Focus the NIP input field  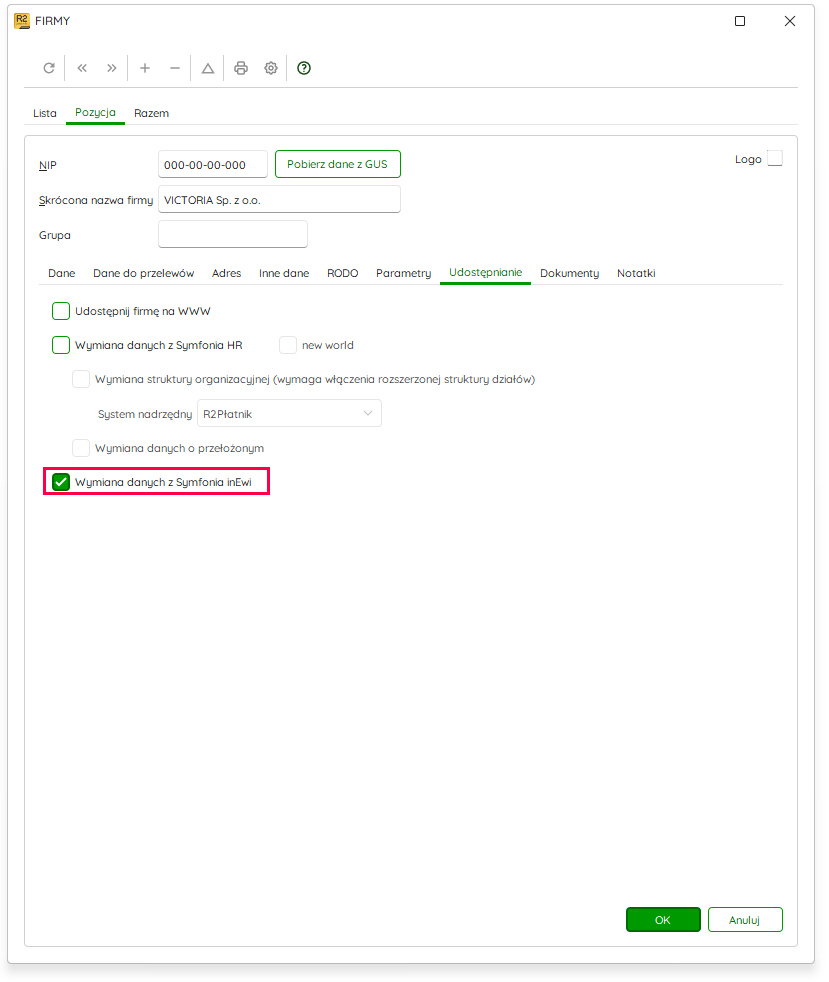213,164
